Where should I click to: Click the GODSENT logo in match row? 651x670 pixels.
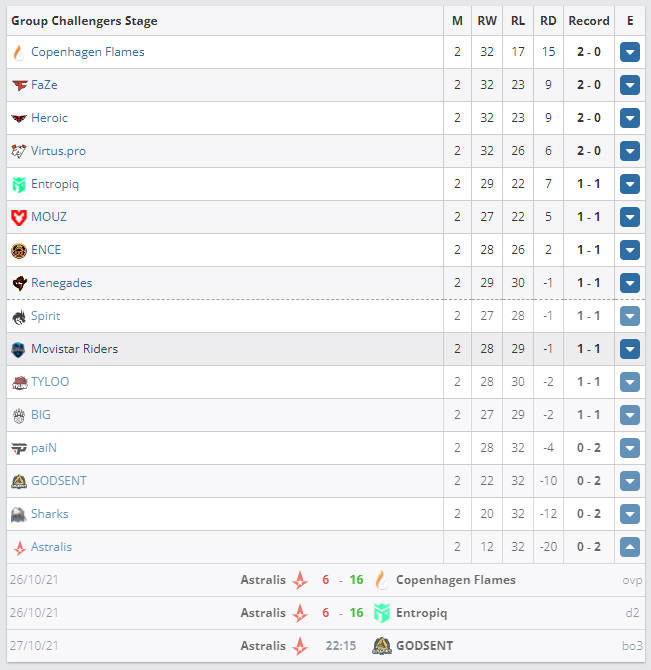381,646
